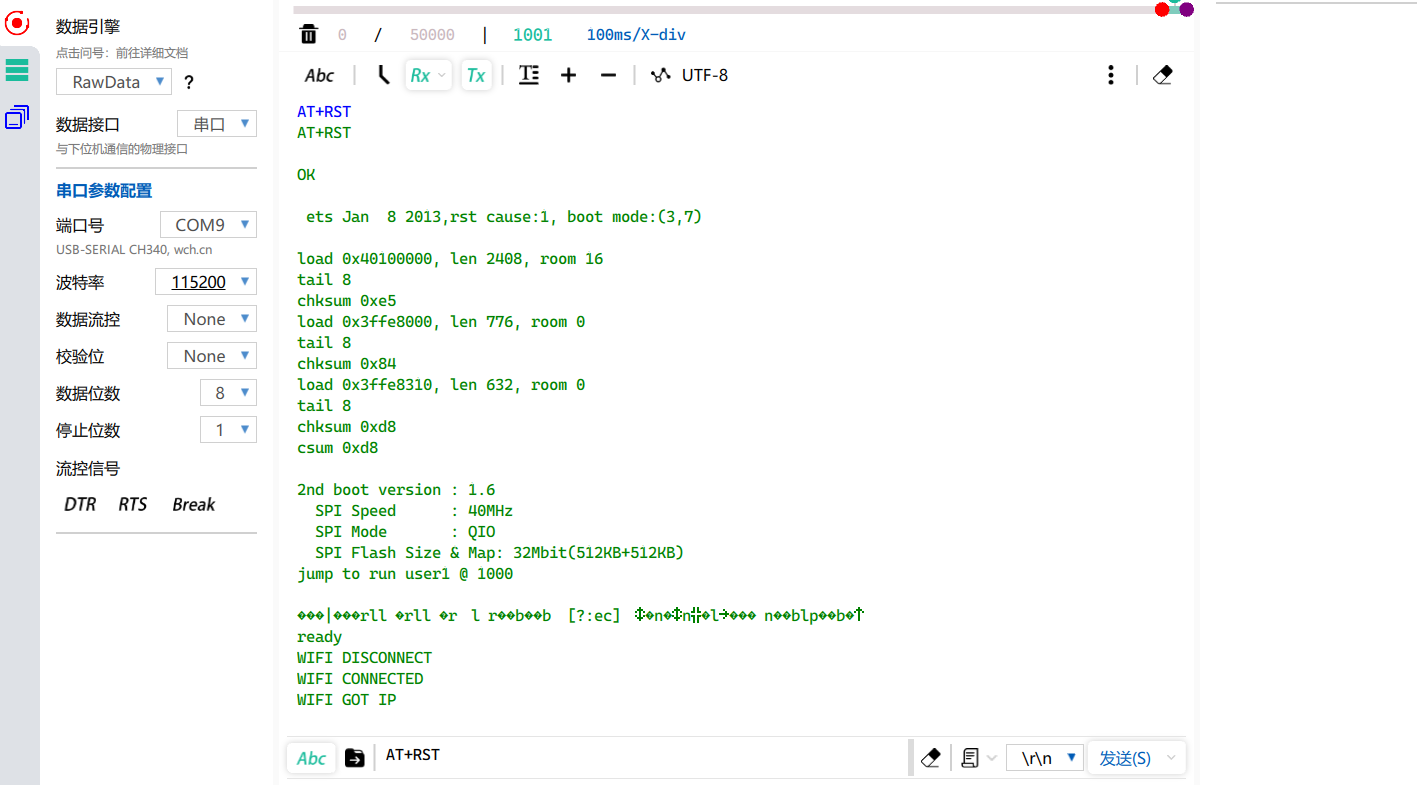Click into the AT+RST send input field
The height and width of the screenshot is (785, 1428).
coord(640,756)
